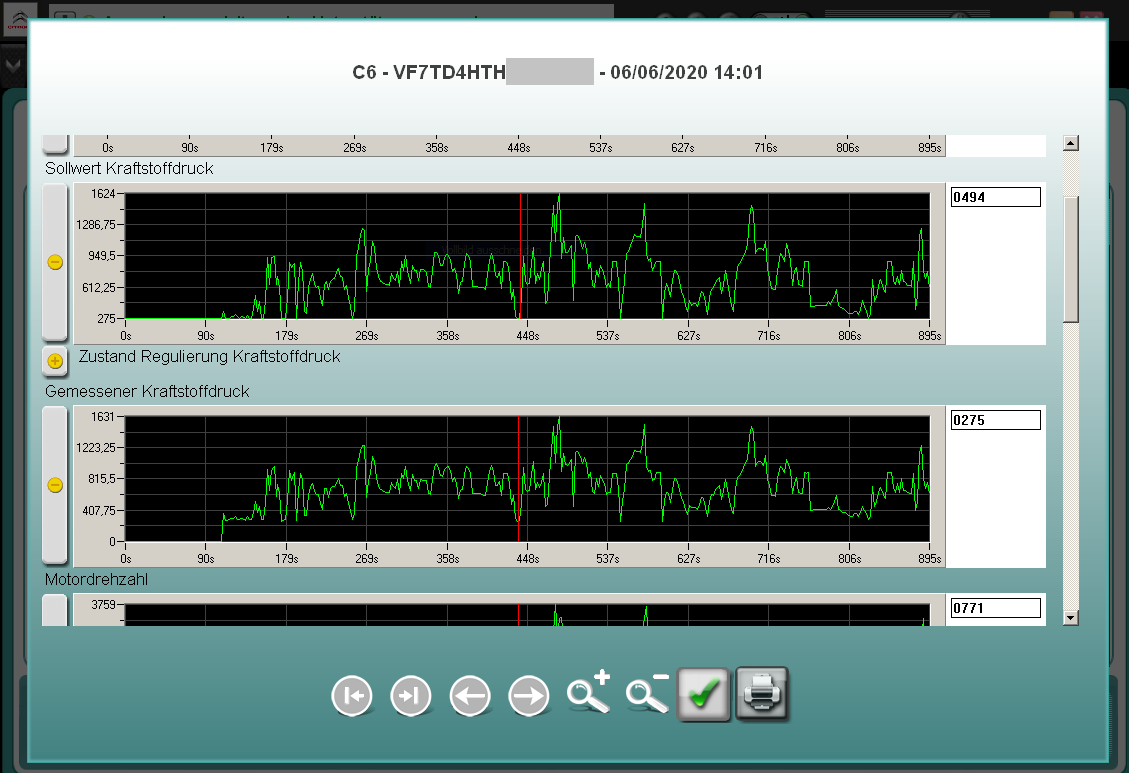The width and height of the screenshot is (1129, 773).
Task: Print the graphs using the printer icon
Action: tap(762, 694)
